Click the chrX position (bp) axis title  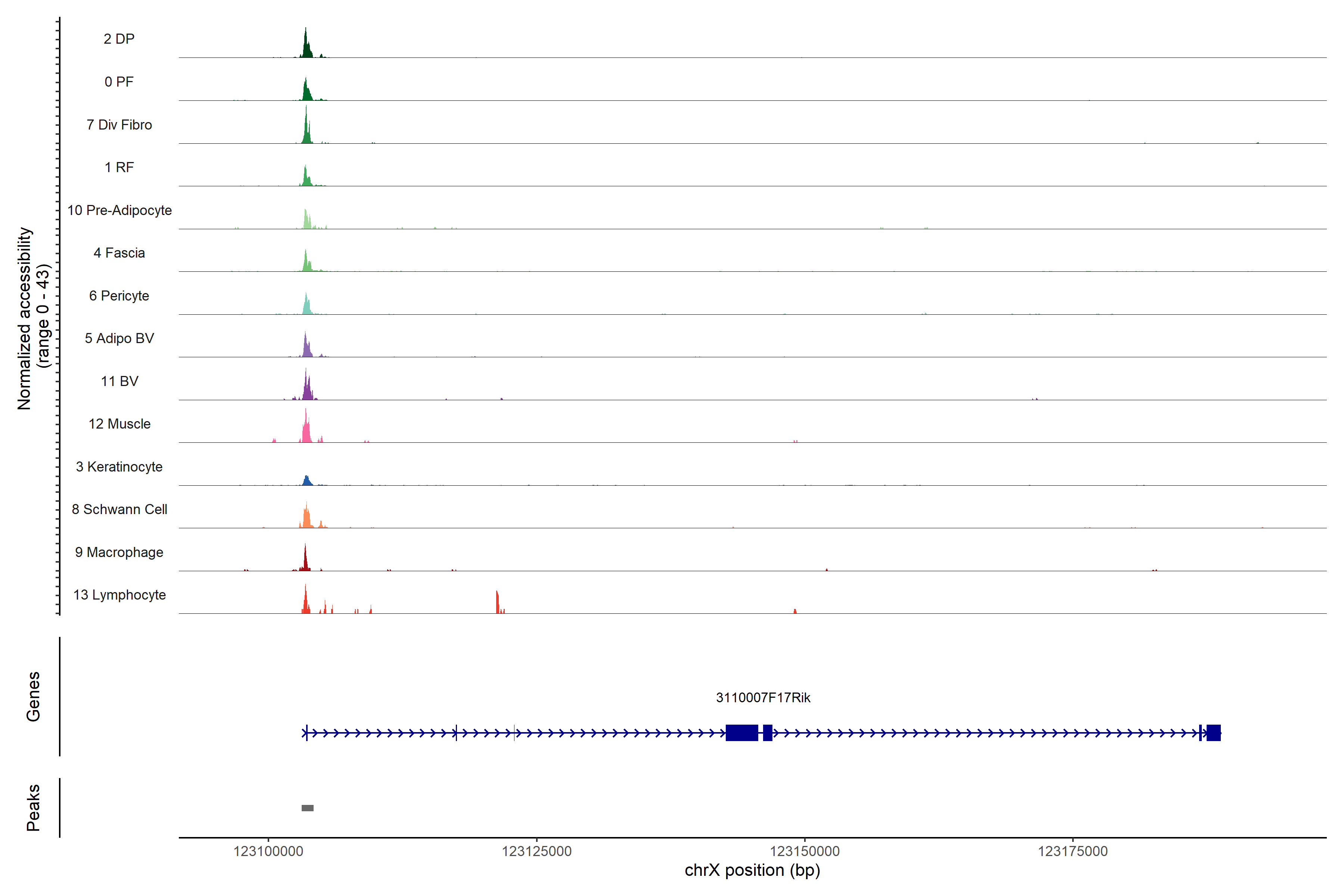point(752,870)
